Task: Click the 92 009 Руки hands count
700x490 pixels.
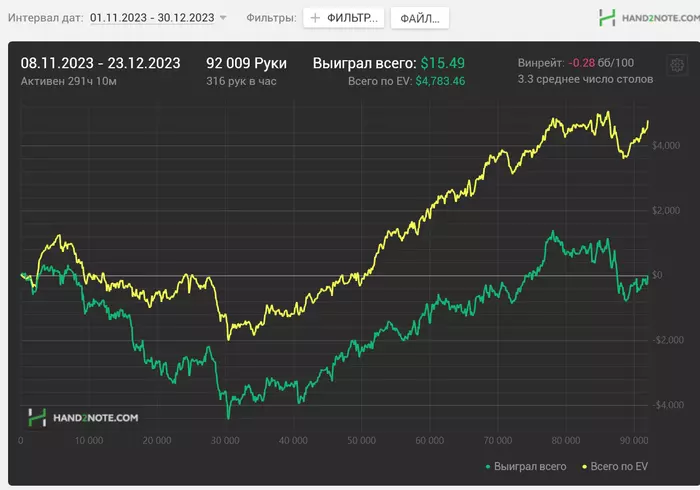Action: [246, 63]
